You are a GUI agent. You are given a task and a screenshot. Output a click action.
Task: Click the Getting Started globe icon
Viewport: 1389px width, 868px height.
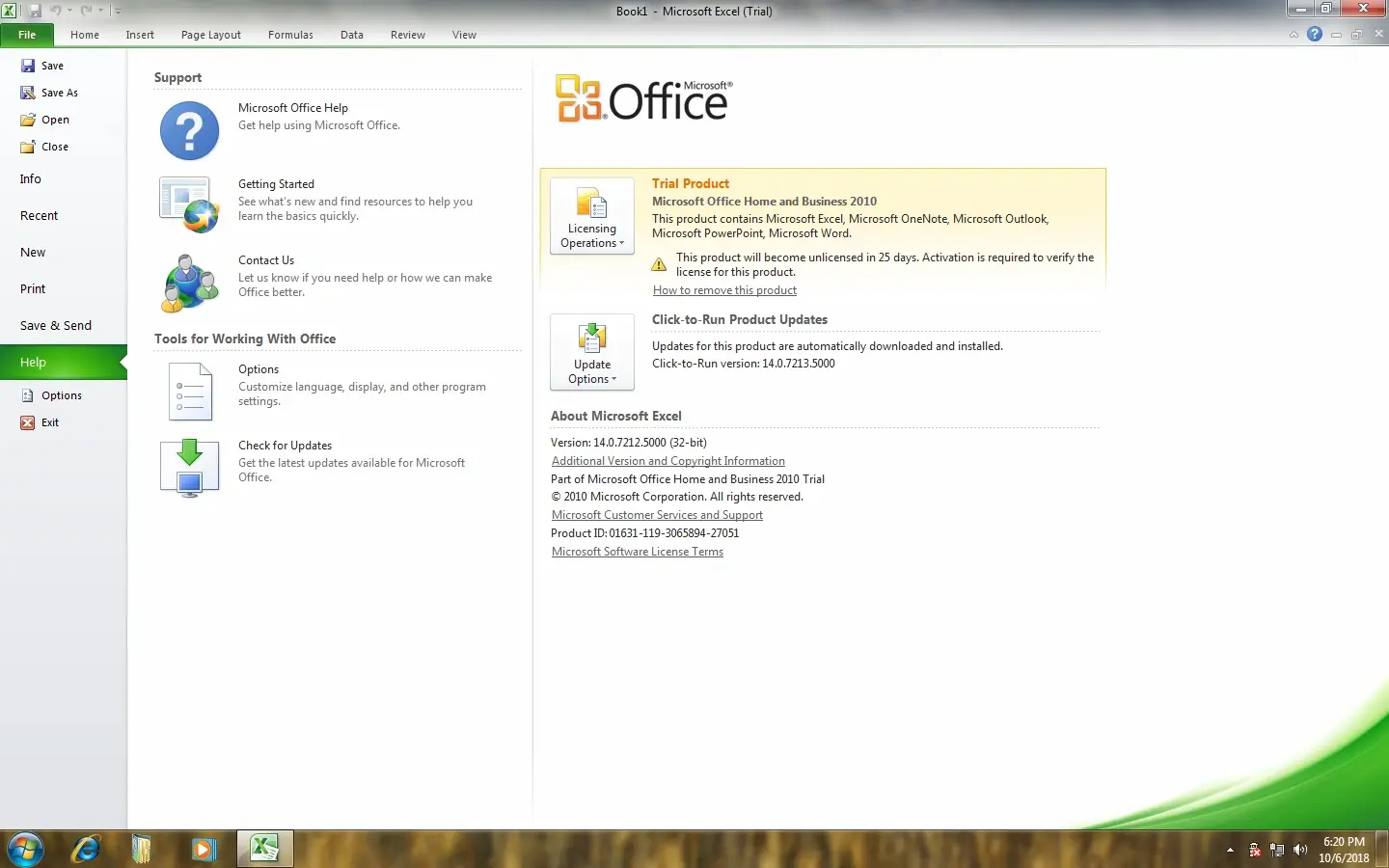tap(188, 204)
